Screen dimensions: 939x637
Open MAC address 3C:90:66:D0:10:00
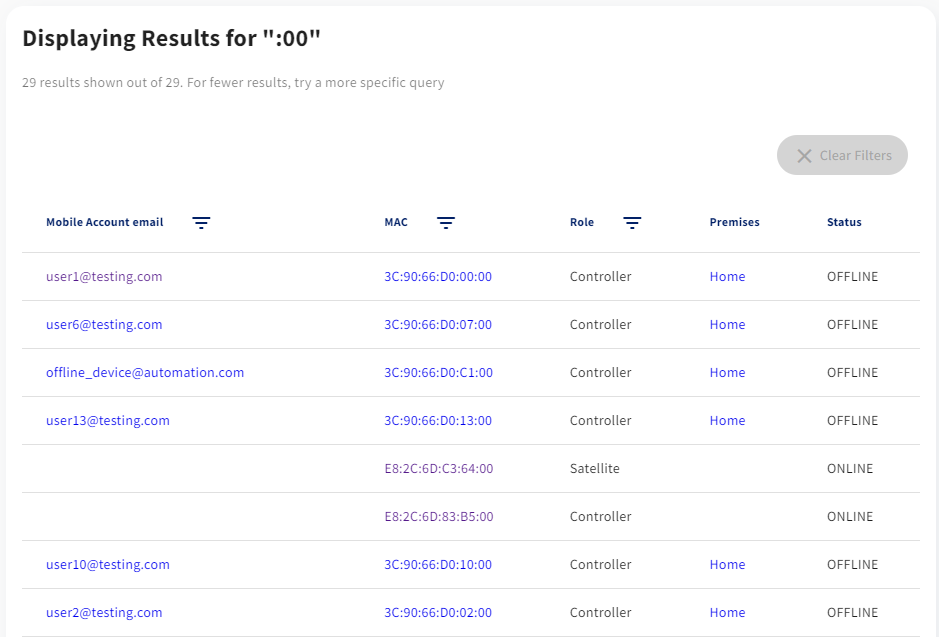click(438, 565)
